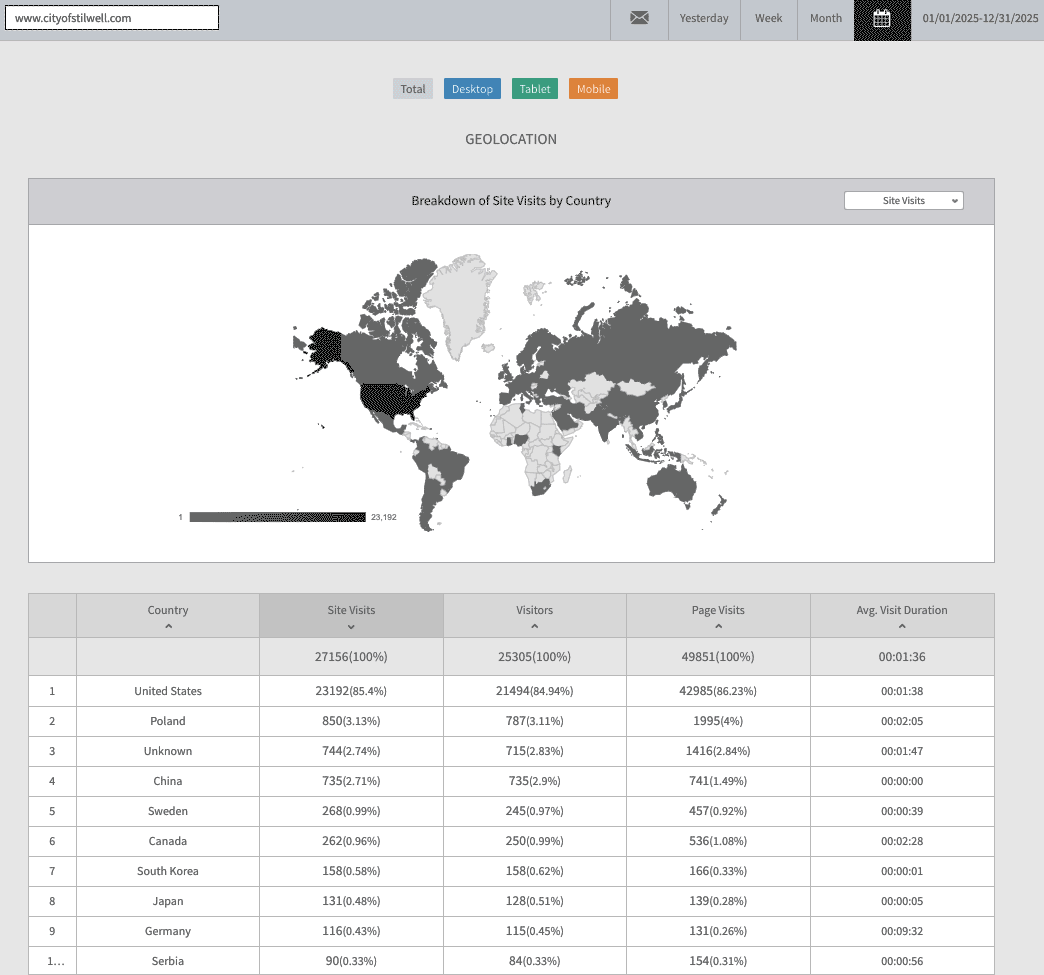Screen dimensions: 1044x975
Task: Toggle the Total device filter
Action: tap(413, 89)
